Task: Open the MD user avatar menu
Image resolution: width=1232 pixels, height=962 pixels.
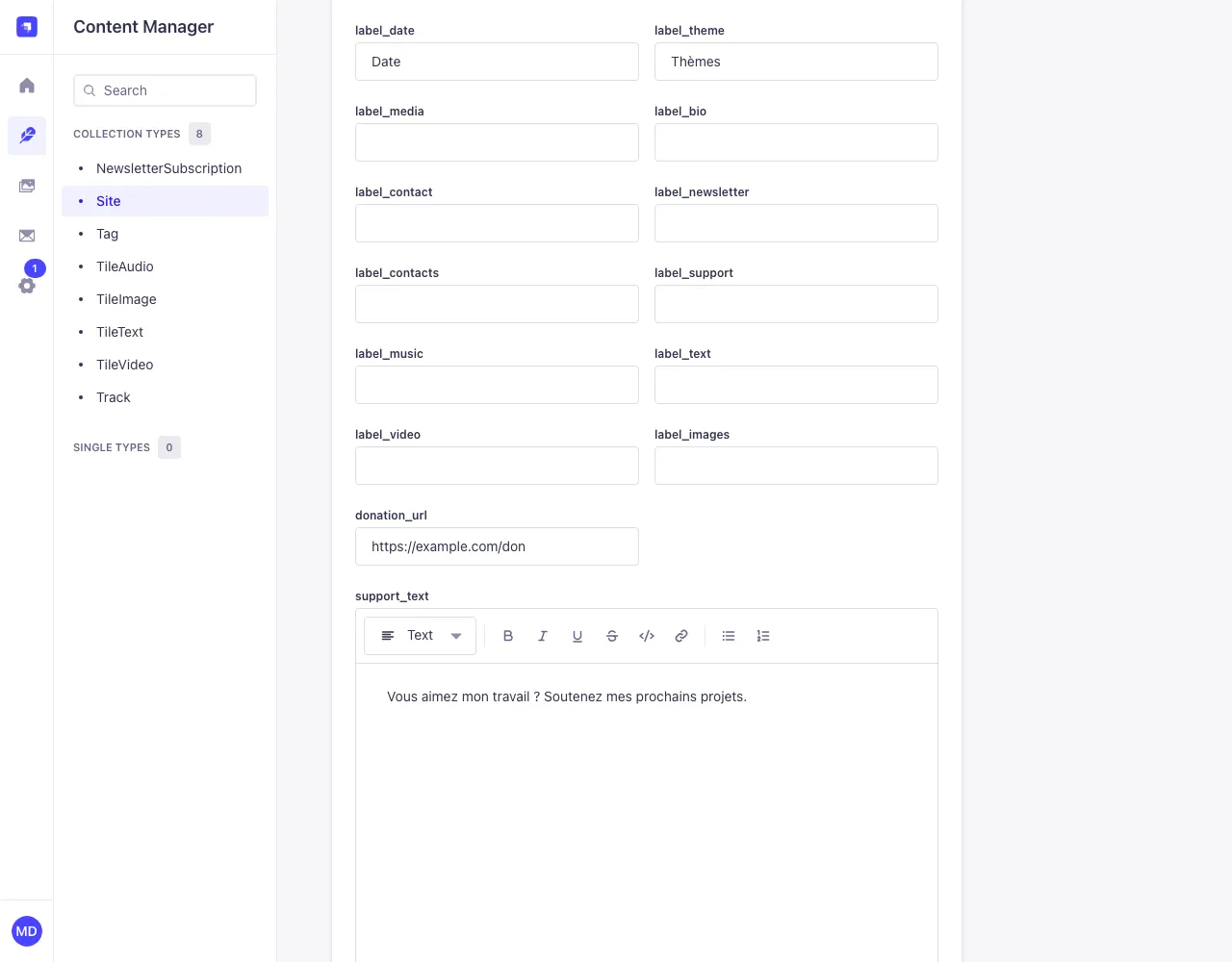Action: pyautogui.click(x=27, y=931)
